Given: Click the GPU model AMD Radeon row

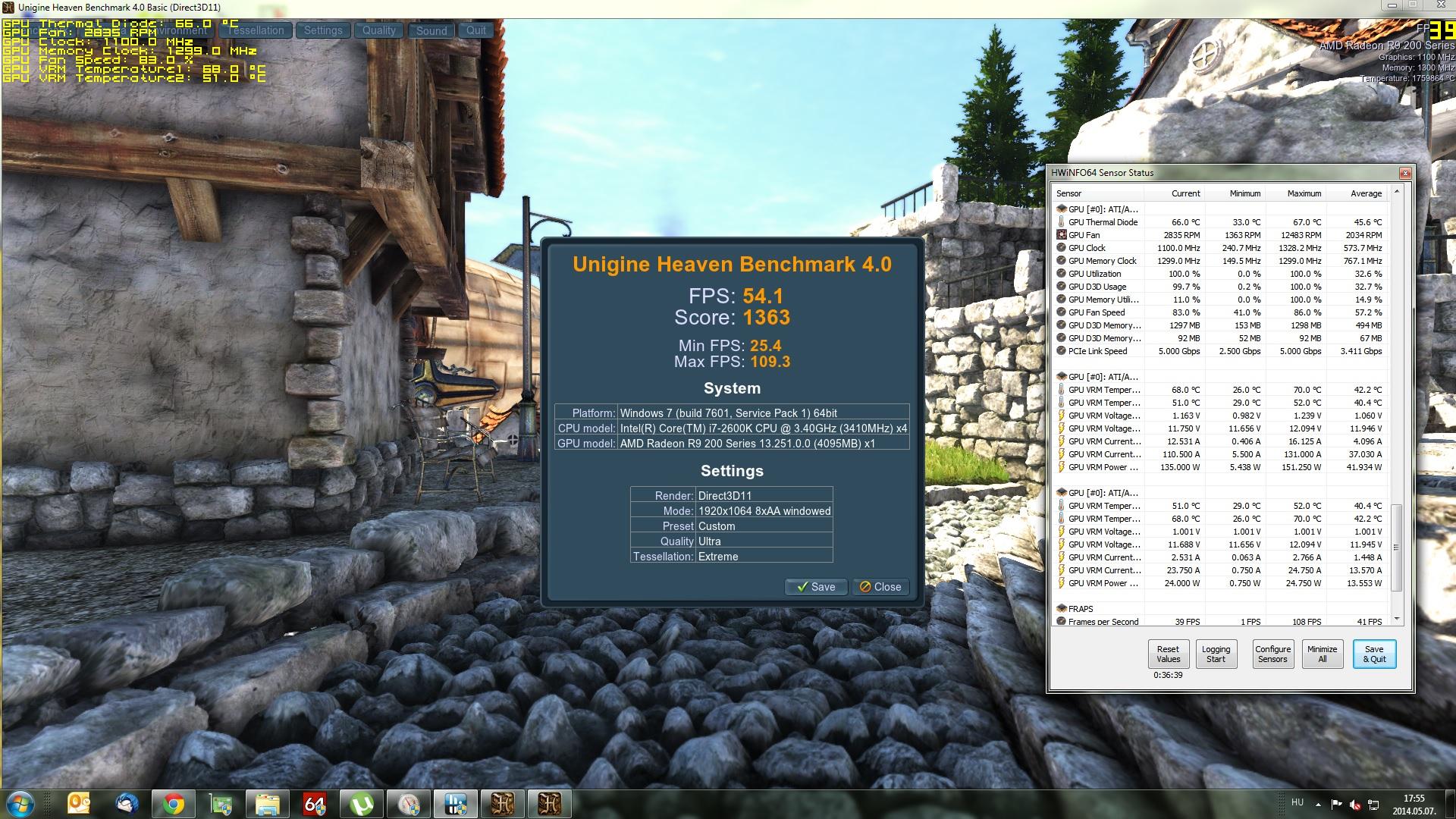Looking at the screenshot, I should pyautogui.click(x=732, y=443).
